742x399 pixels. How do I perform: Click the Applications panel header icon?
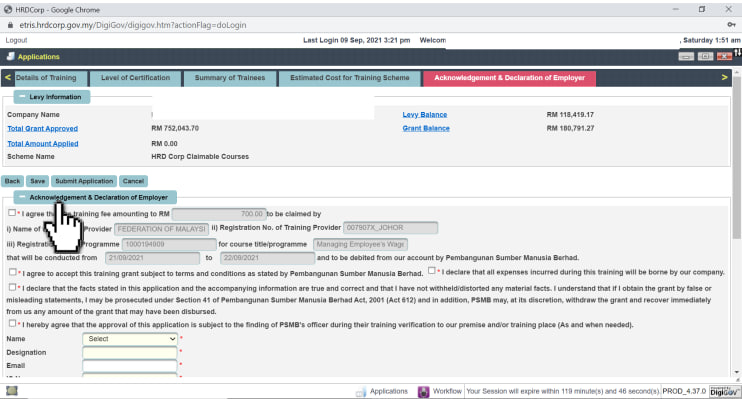10,56
